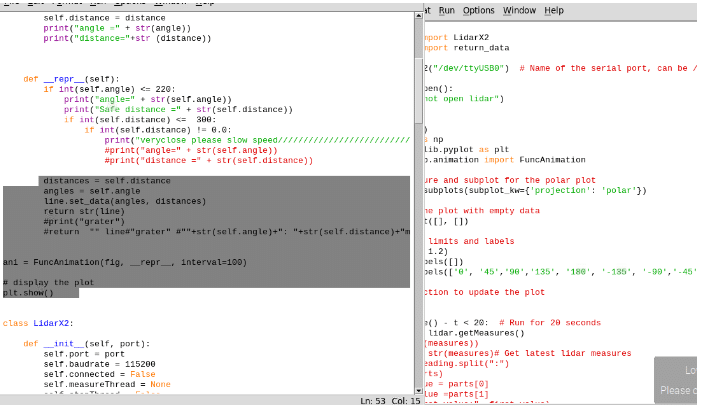
Task: Click the left editor scrollbar down arrow
Action: coord(416,390)
